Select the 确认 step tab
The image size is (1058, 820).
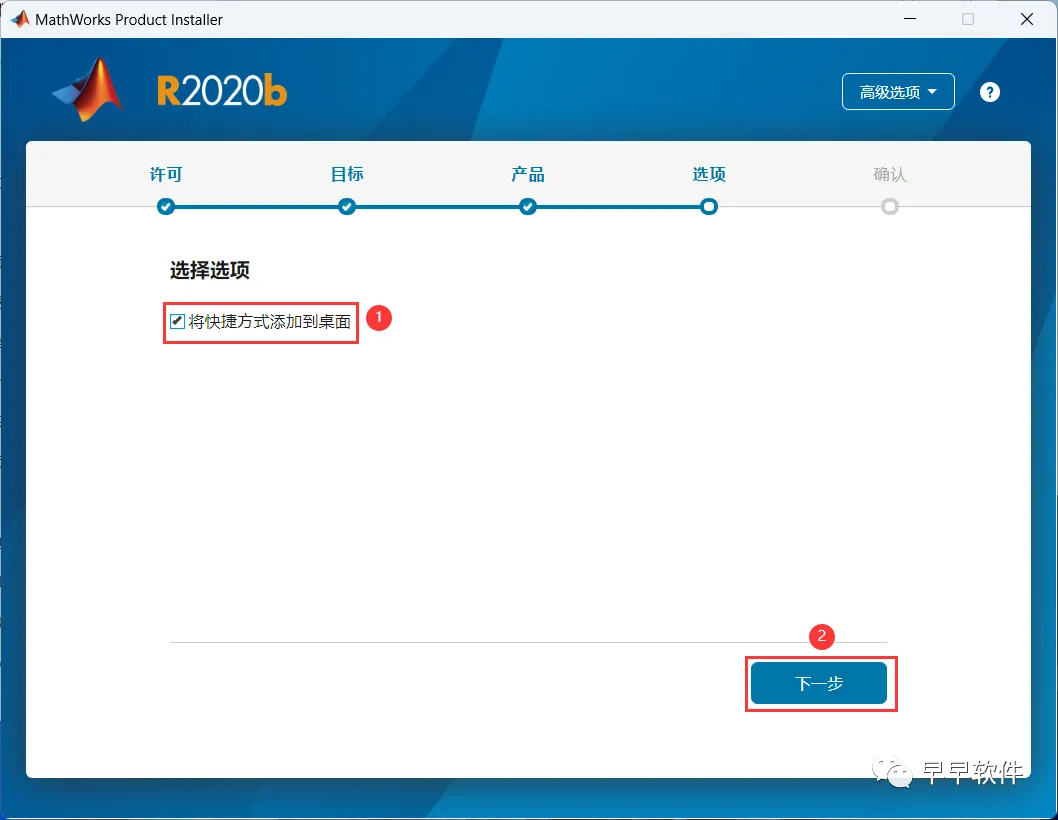click(x=889, y=174)
